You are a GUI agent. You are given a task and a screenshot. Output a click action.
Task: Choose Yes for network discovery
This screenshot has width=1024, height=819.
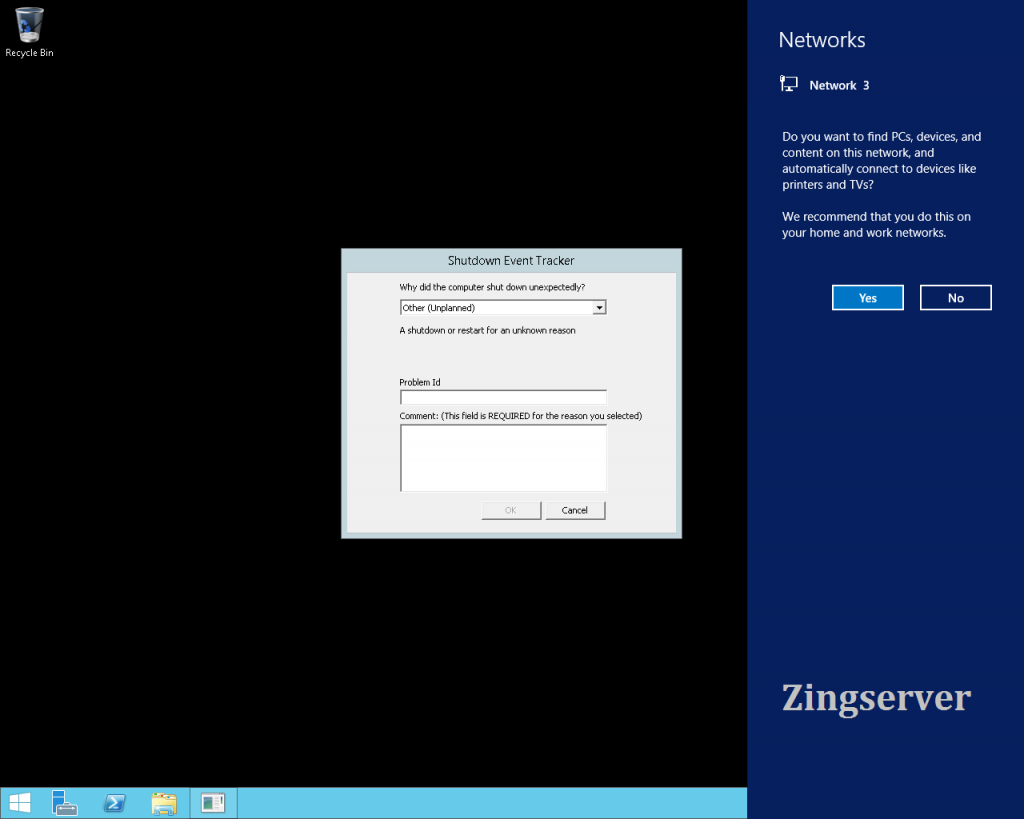click(867, 298)
